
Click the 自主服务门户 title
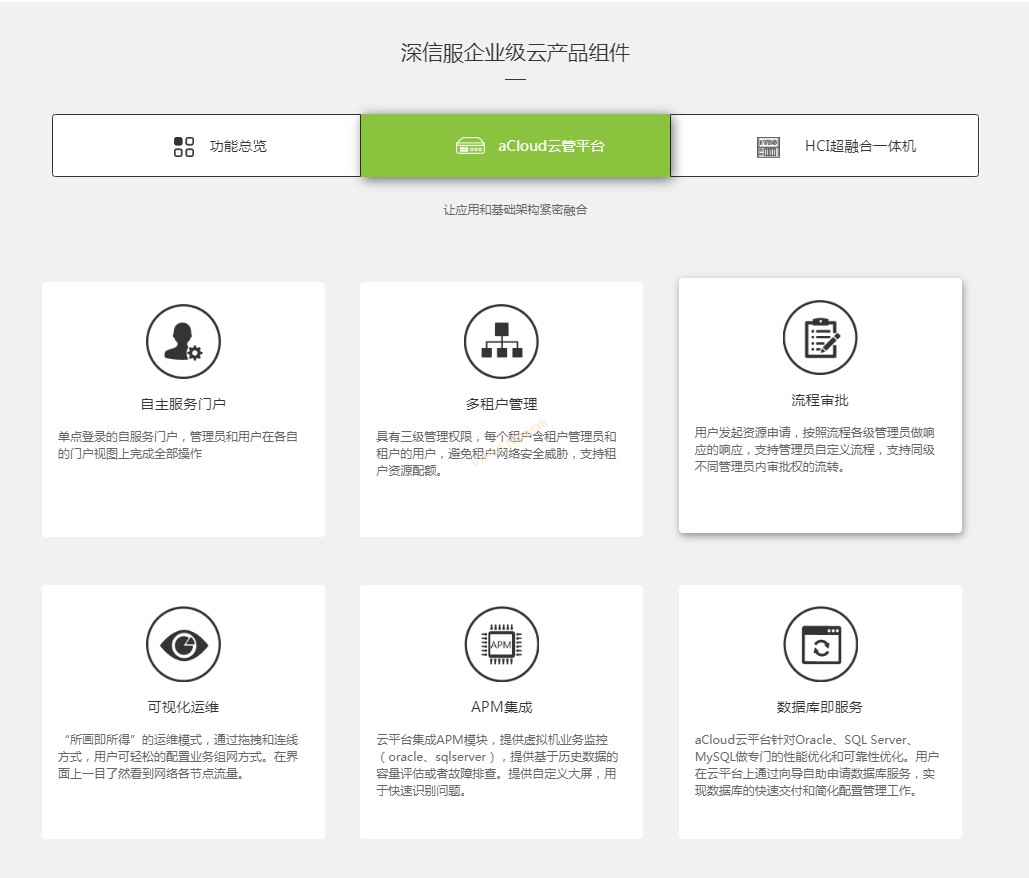(x=183, y=404)
